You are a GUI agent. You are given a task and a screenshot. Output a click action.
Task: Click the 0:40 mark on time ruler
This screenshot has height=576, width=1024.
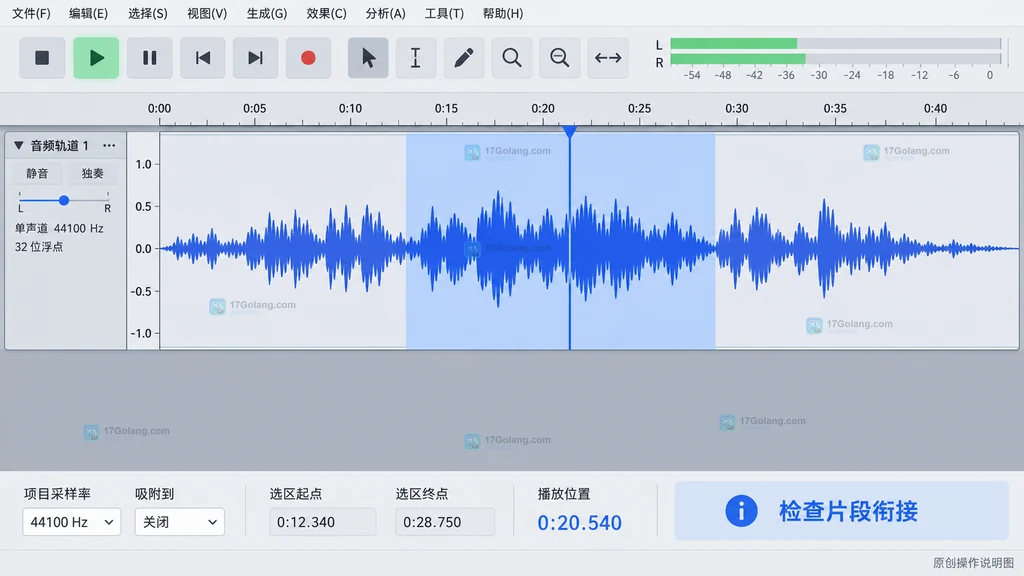(935, 108)
